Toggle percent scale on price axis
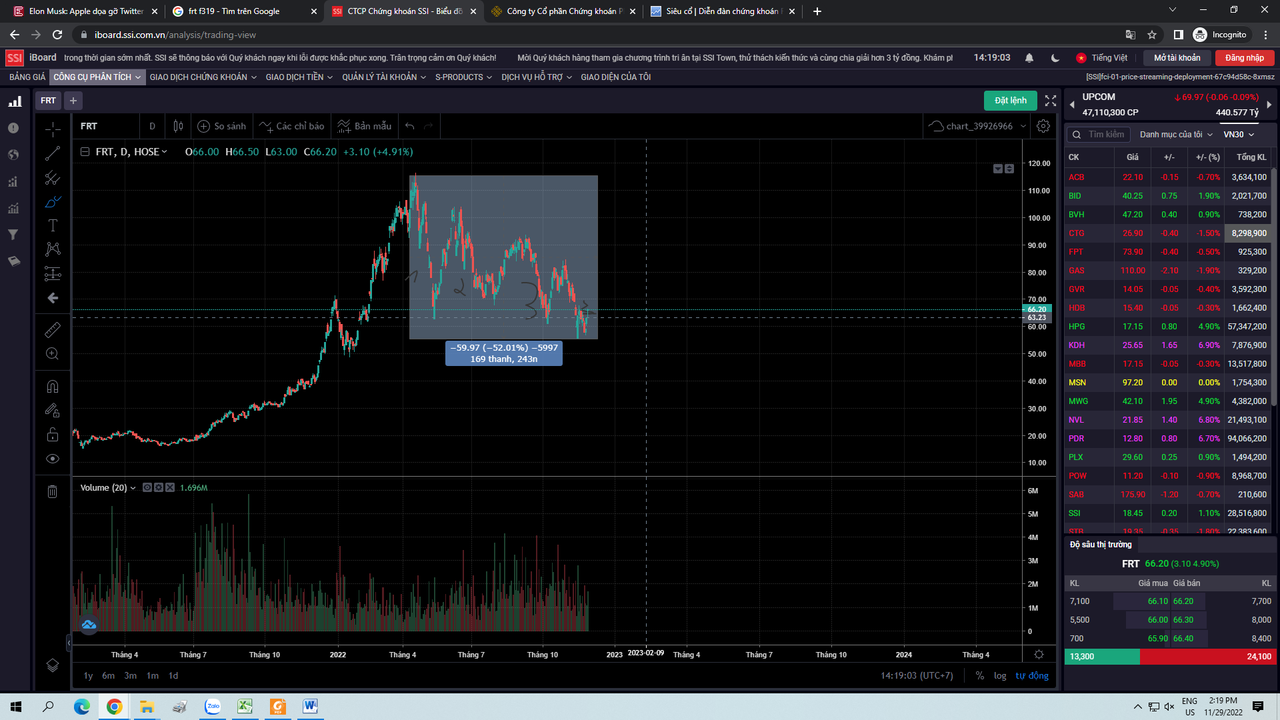1280x720 pixels. tap(979, 675)
